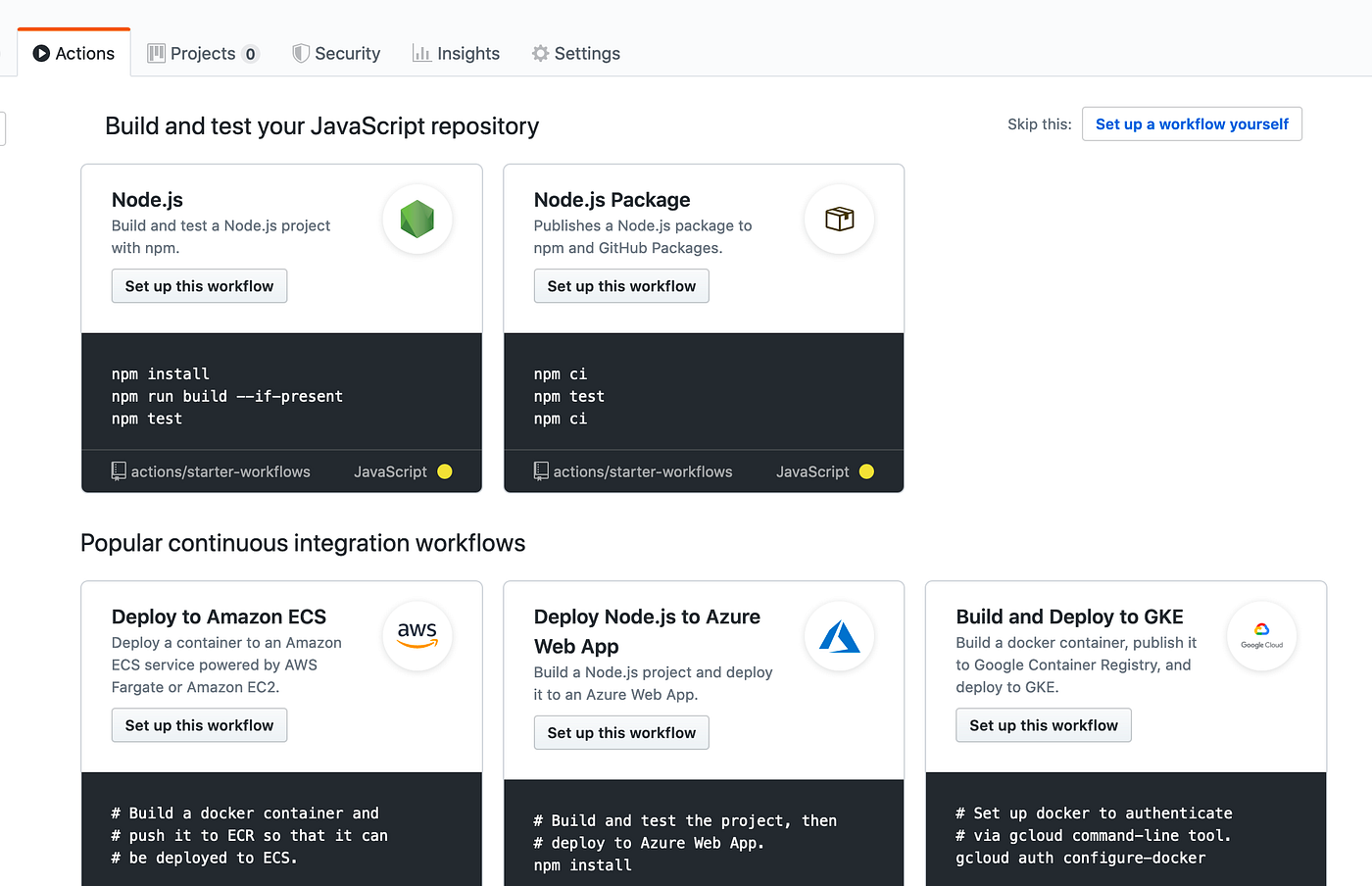The width and height of the screenshot is (1372, 886).
Task: Click 'gcloud auth configure-docker' code line
Action: coord(1081,858)
